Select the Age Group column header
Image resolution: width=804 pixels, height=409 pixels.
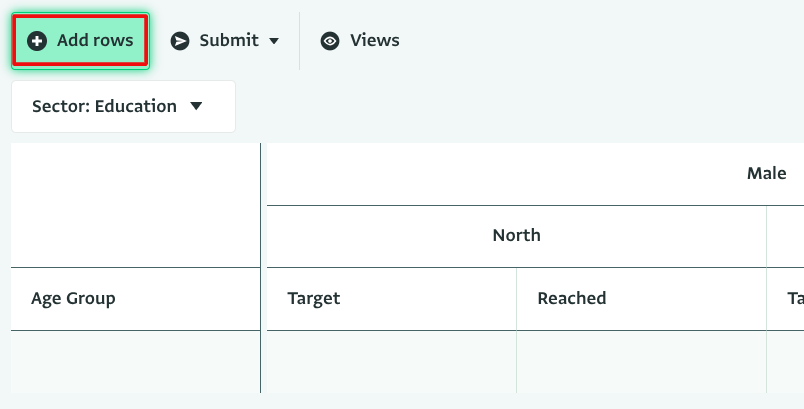73,298
